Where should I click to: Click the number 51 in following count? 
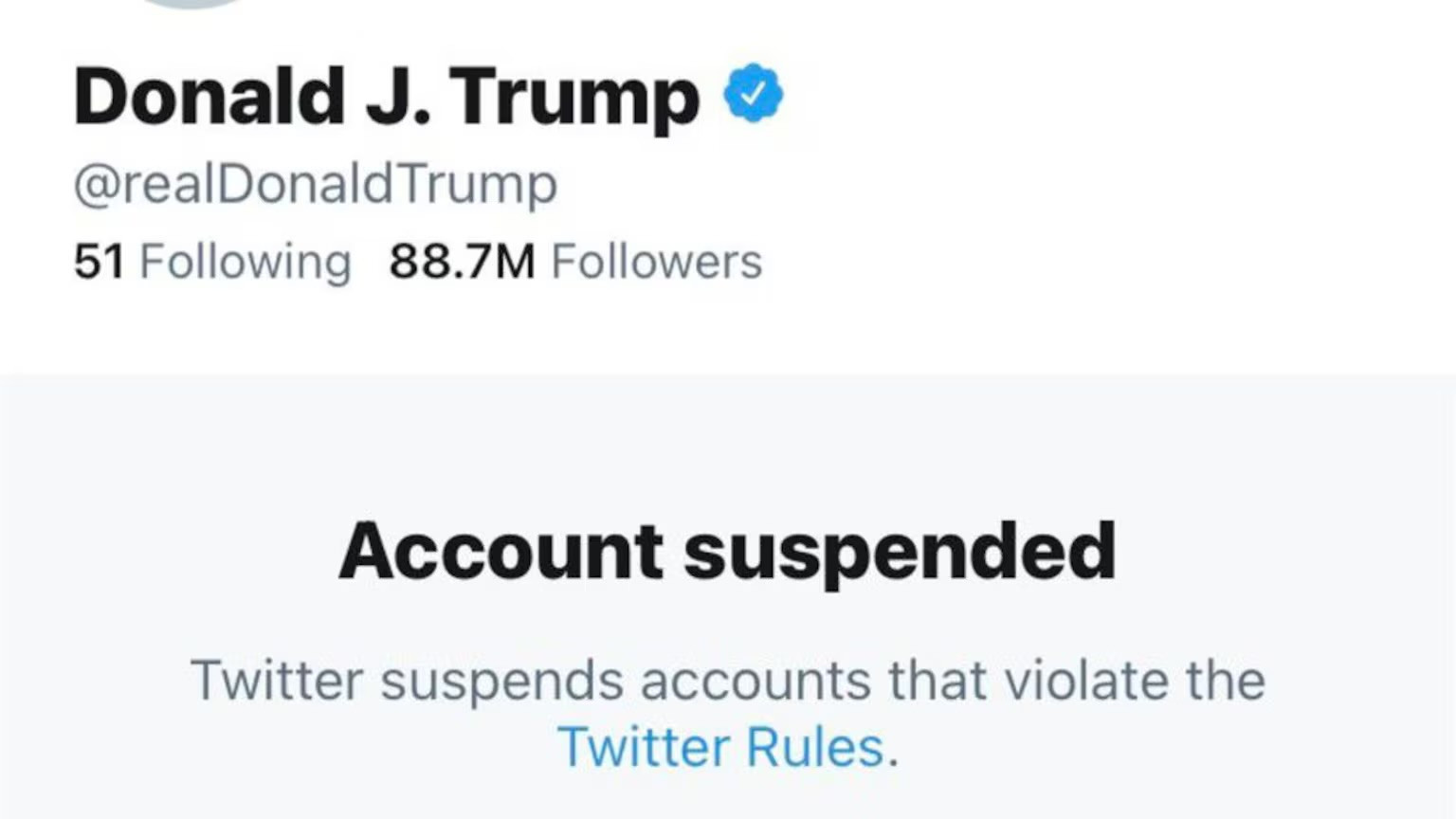(100, 262)
